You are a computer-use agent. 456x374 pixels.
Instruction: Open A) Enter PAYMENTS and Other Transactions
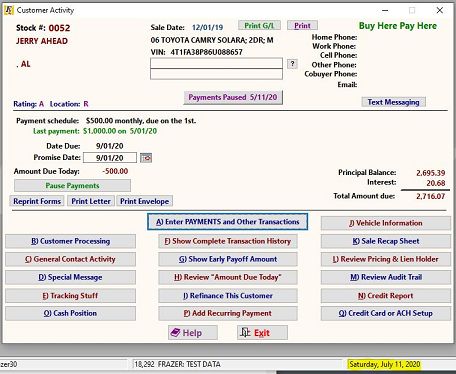click(227, 222)
